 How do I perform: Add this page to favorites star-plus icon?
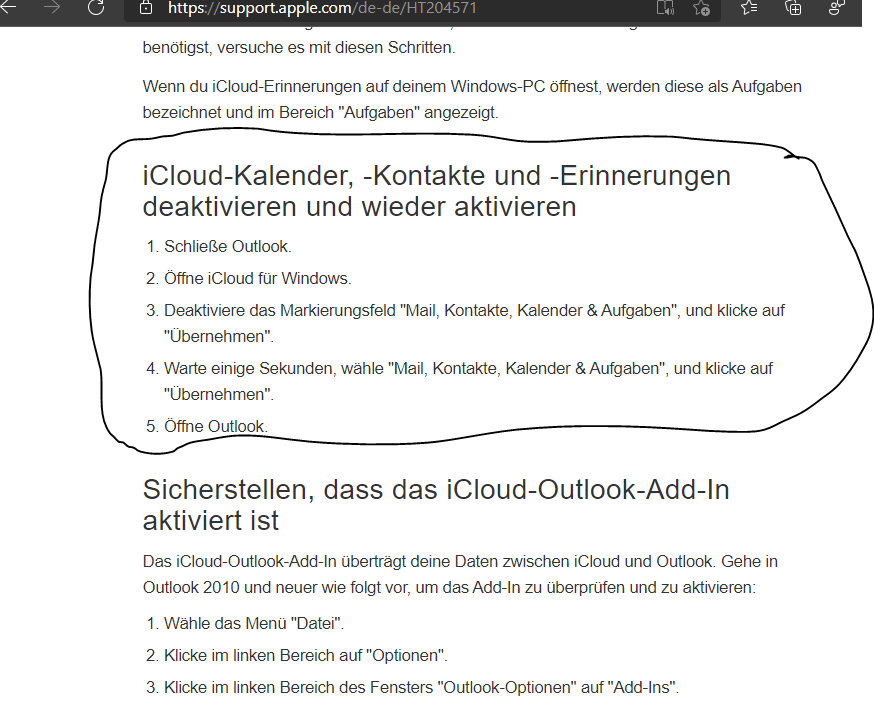click(x=701, y=8)
